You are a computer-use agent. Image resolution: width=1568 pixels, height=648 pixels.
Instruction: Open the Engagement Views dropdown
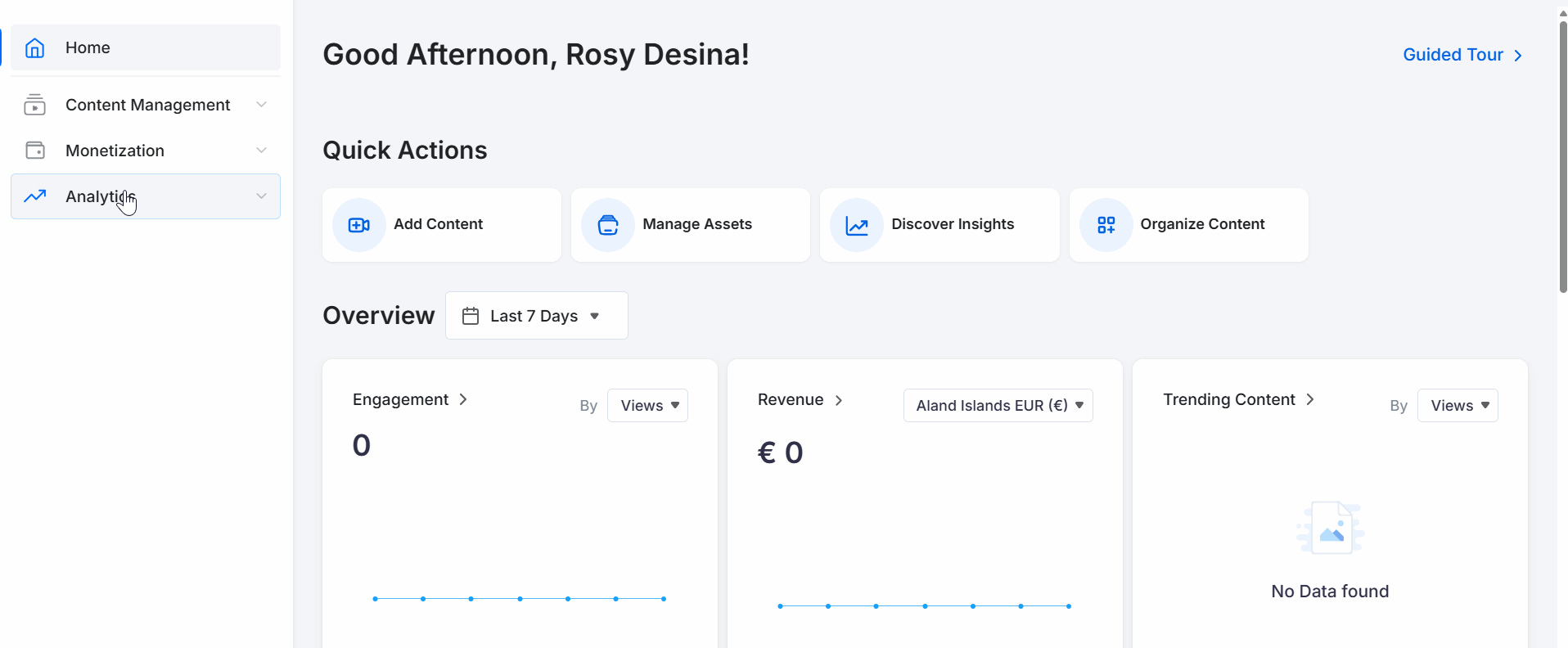tap(647, 406)
